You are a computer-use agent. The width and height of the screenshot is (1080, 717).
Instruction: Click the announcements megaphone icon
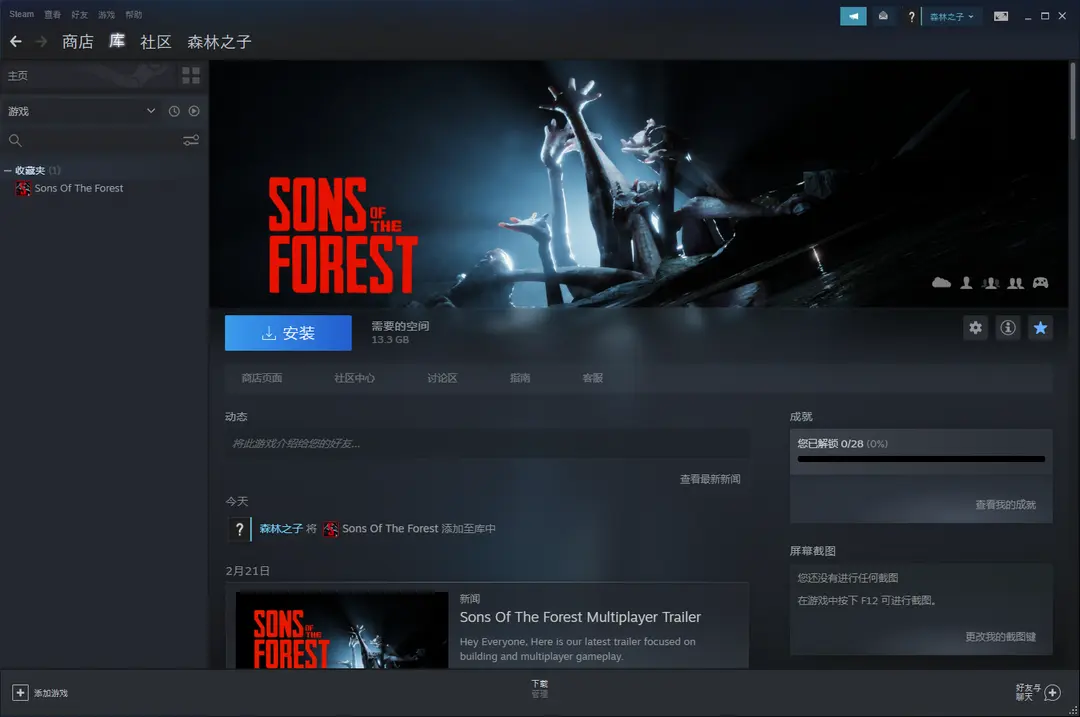coord(853,16)
